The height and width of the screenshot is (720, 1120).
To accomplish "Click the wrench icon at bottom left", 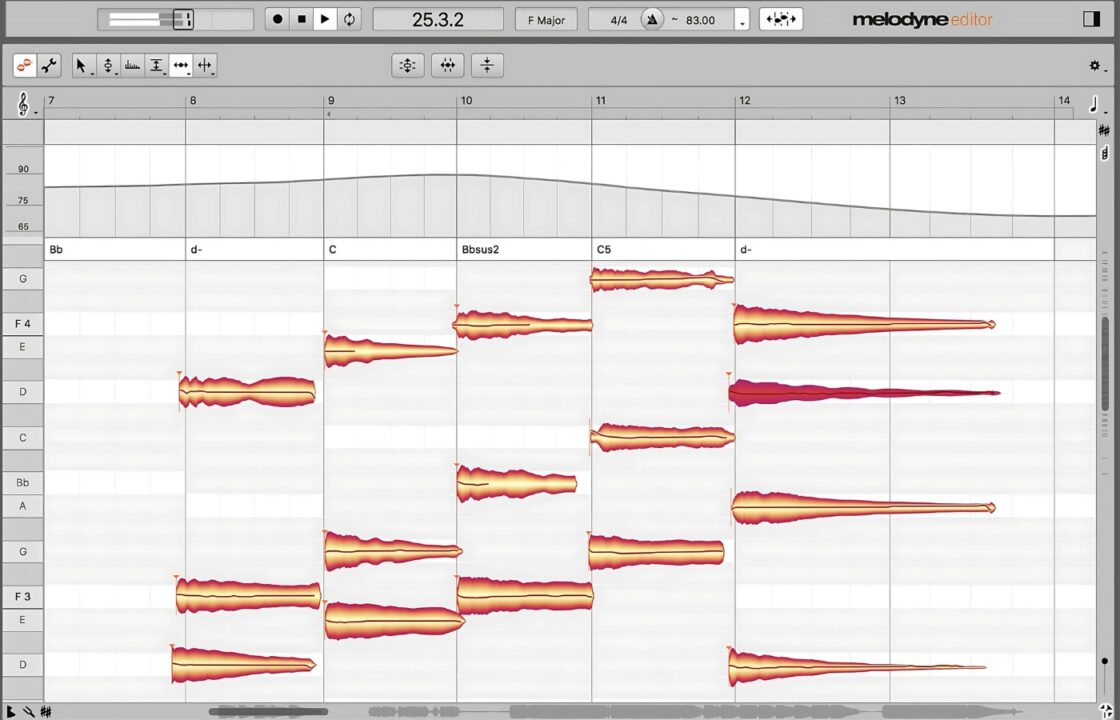I will [29, 711].
